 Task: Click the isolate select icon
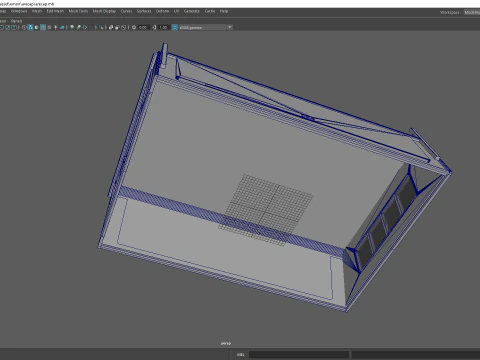point(101,27)
